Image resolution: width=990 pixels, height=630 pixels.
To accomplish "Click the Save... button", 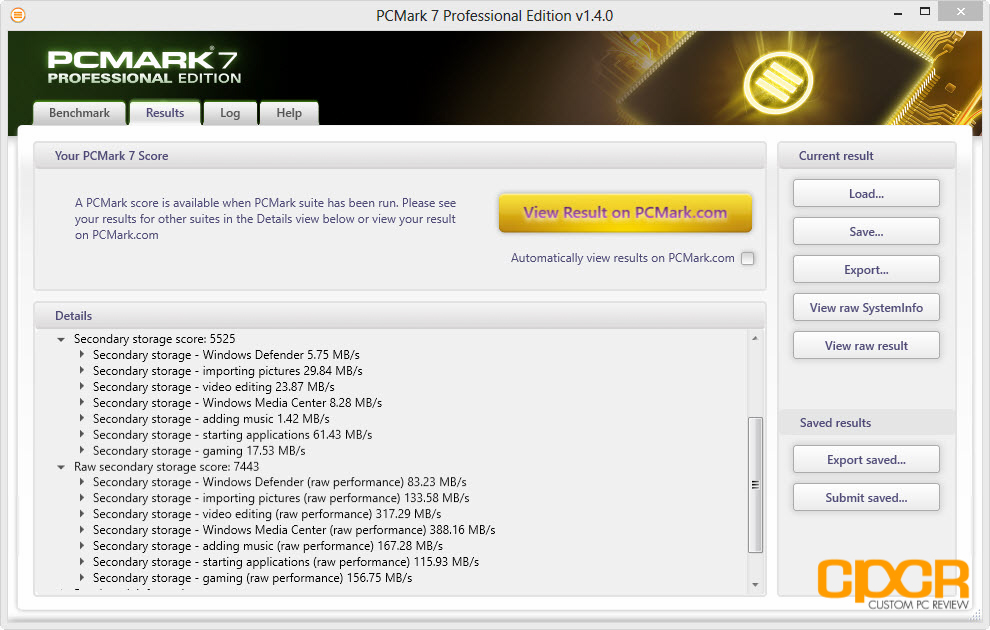I will coord(866,232).
